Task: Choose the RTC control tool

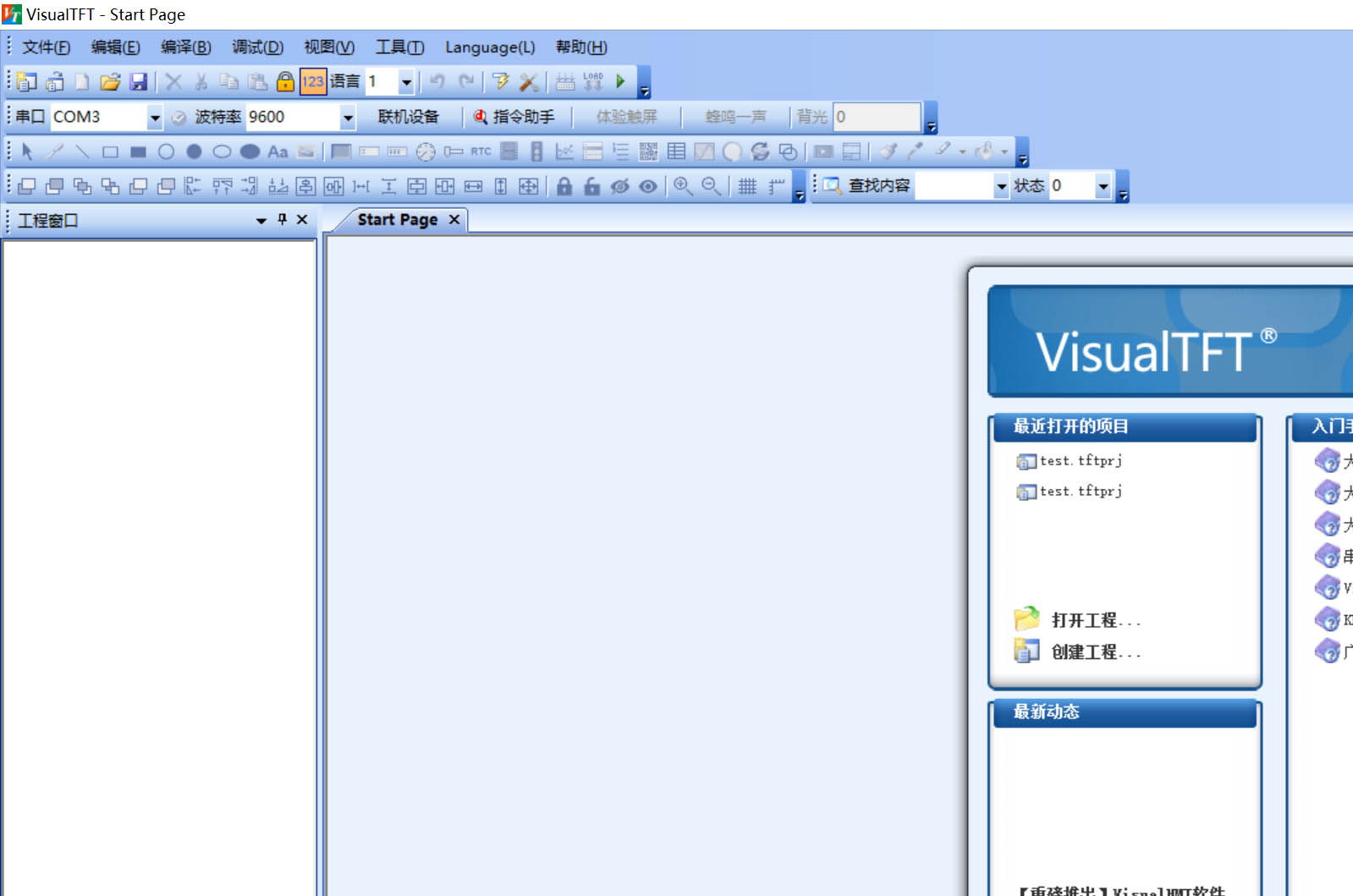Action: click(481, 151)
